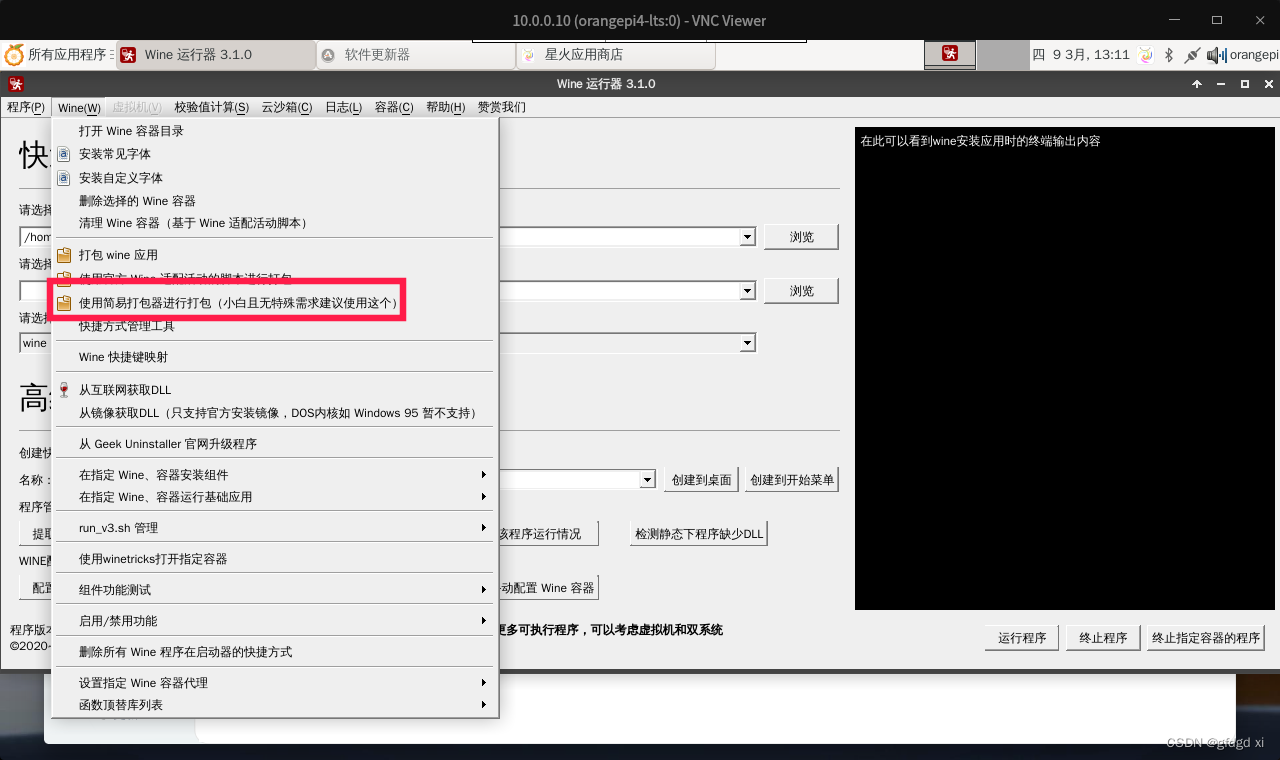Click the 安装常见字体 menu icon
The height and width of the screenshot is (760, 1280).
point(64,154)
